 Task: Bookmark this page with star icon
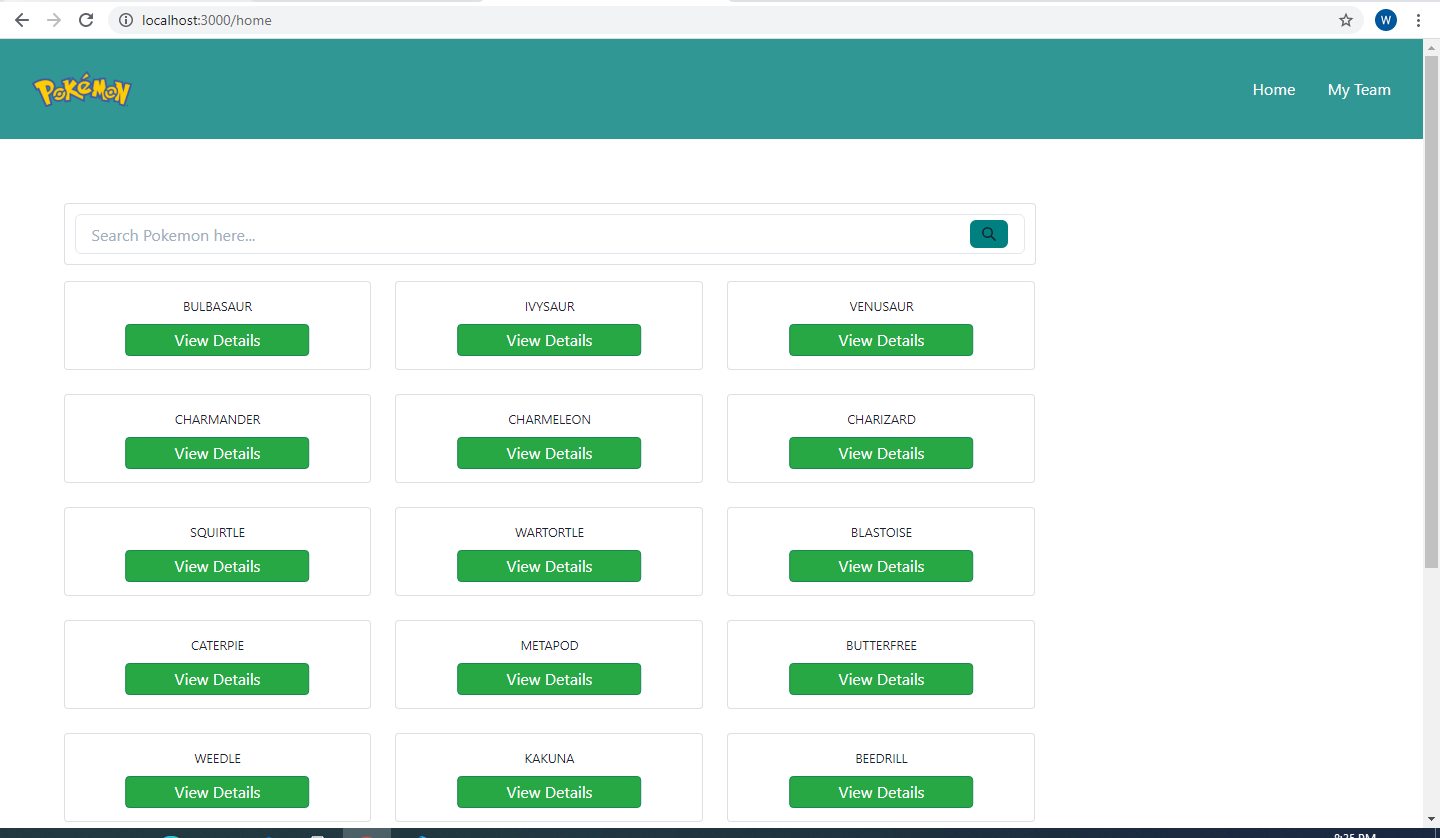coord(1346,20)
